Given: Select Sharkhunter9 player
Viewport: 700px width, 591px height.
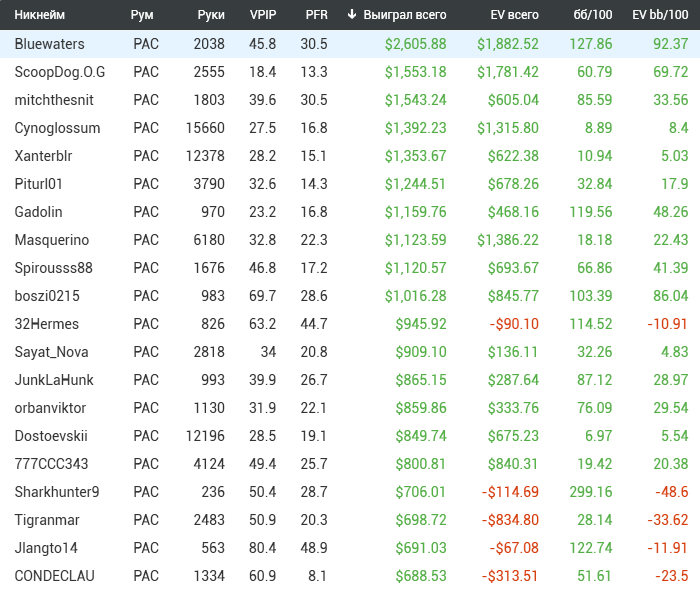Looking at the screenshot, I should pyautogui.click(x=57, y=492).
